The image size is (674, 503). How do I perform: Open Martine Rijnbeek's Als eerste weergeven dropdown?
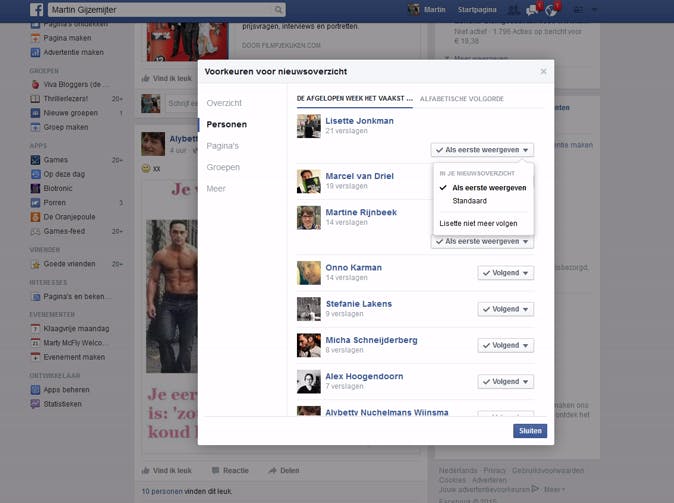(x=482, y=242)
